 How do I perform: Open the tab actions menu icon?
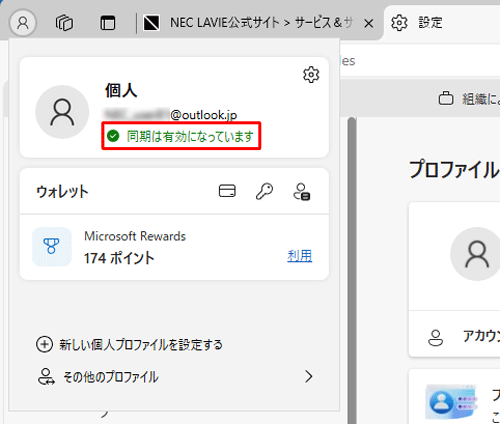tap(108, 23)
